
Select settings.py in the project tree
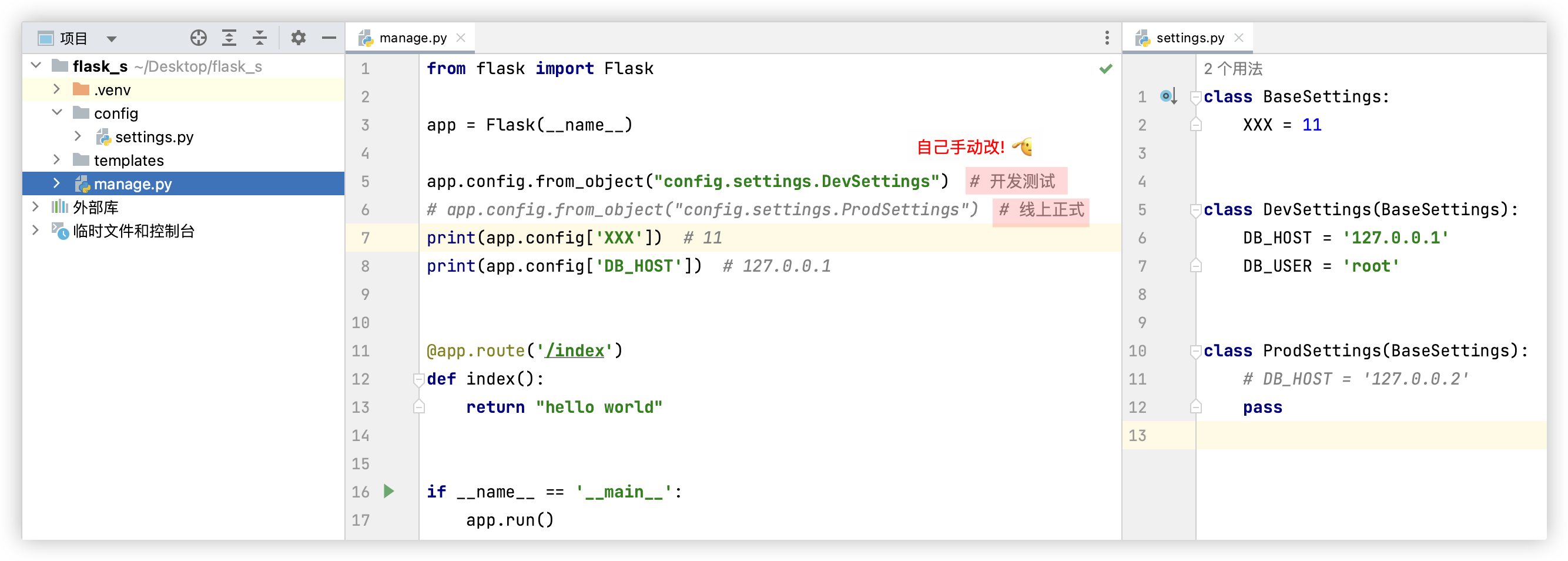[154, 137]
